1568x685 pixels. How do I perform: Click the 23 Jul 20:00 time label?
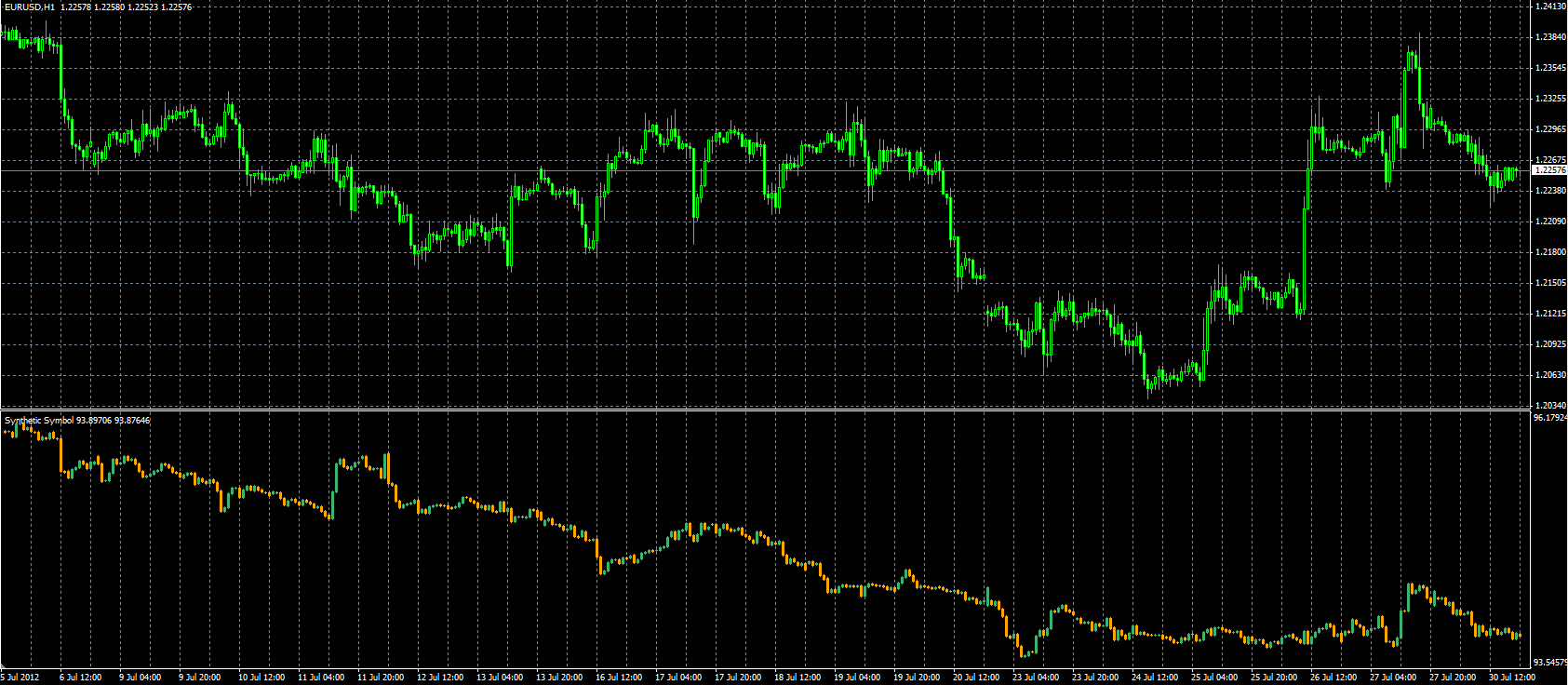click(x=1095, y=678)
